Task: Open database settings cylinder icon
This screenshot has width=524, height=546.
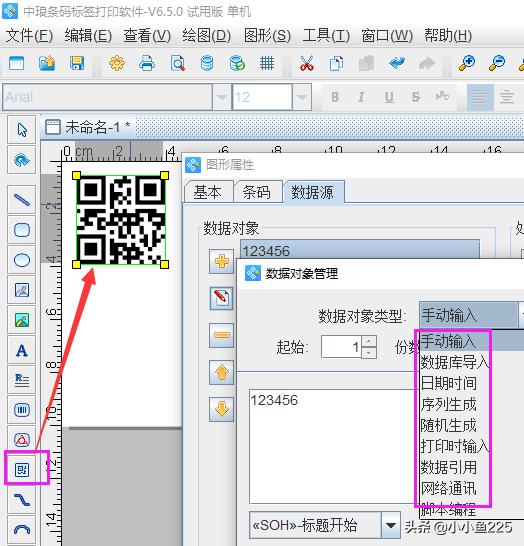Action: point(207,63)
